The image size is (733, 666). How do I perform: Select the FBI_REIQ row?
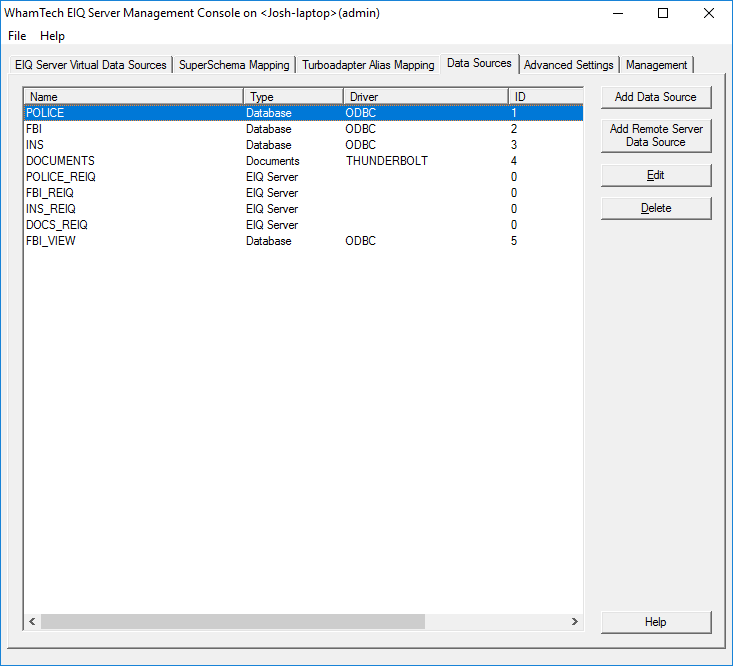pos(303,193)
